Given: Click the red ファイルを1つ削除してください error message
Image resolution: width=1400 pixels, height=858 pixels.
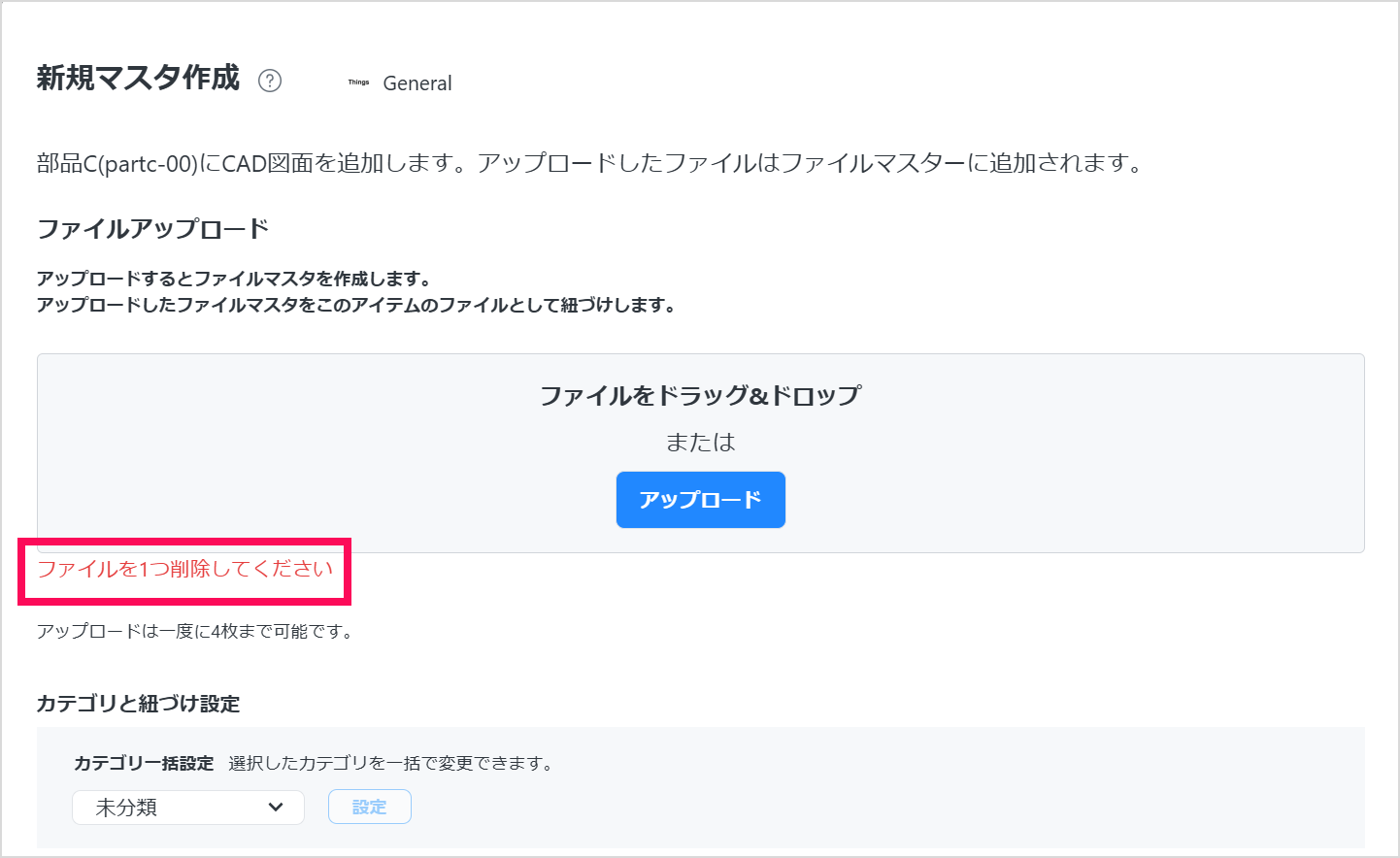Looking at the screenshot, I should pos(184,569).
